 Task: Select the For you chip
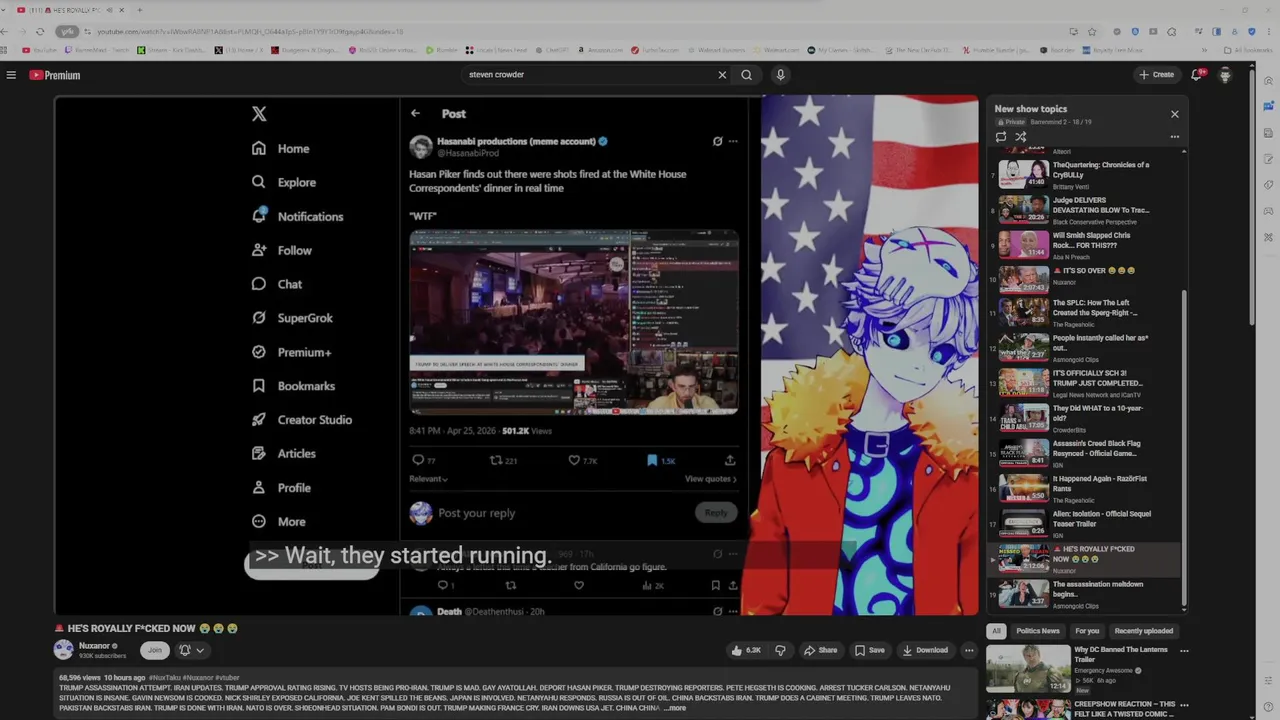pyautogui.click(x=1087, y=631)
